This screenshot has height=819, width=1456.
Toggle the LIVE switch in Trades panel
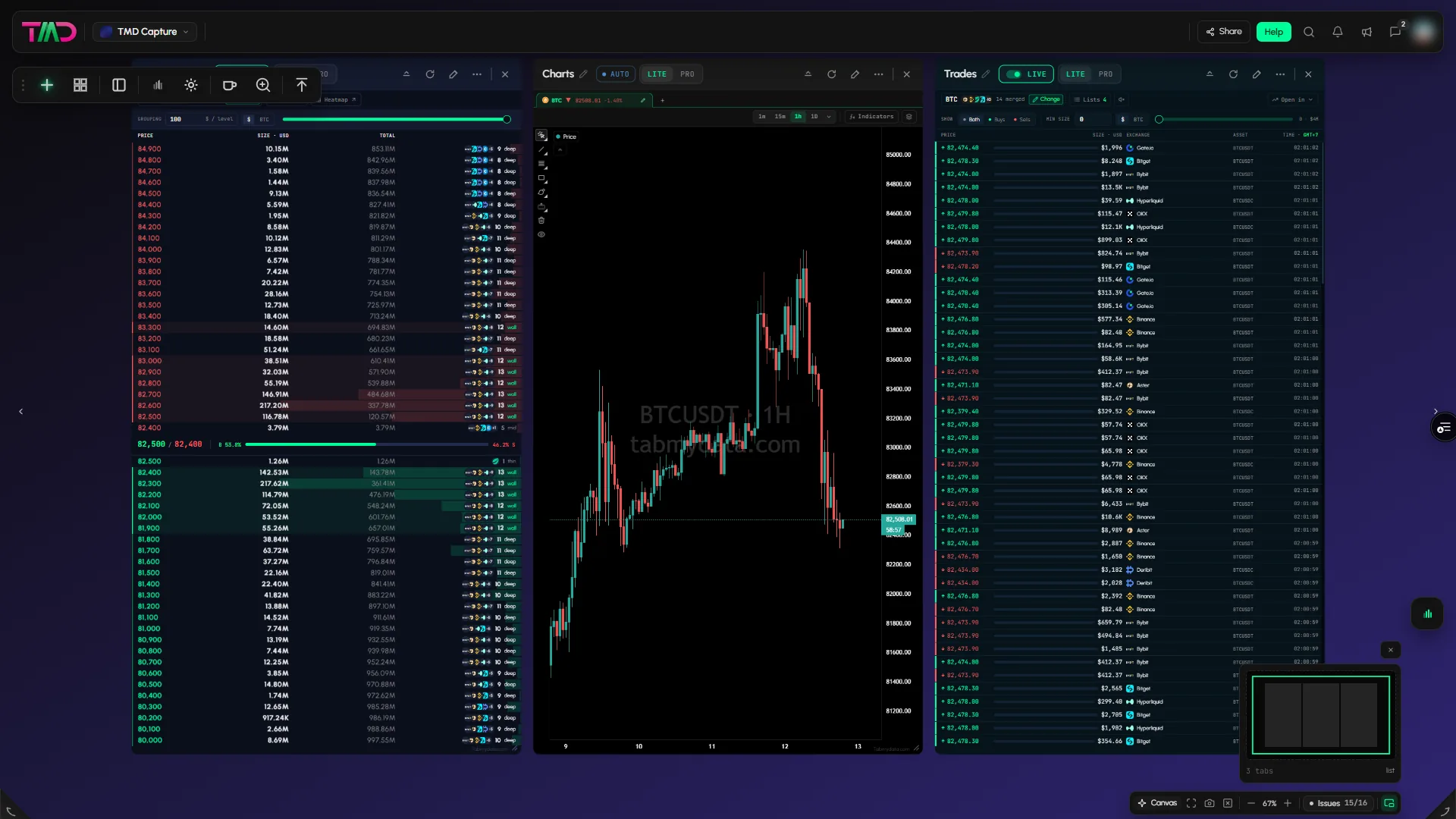coord(1026,74)
